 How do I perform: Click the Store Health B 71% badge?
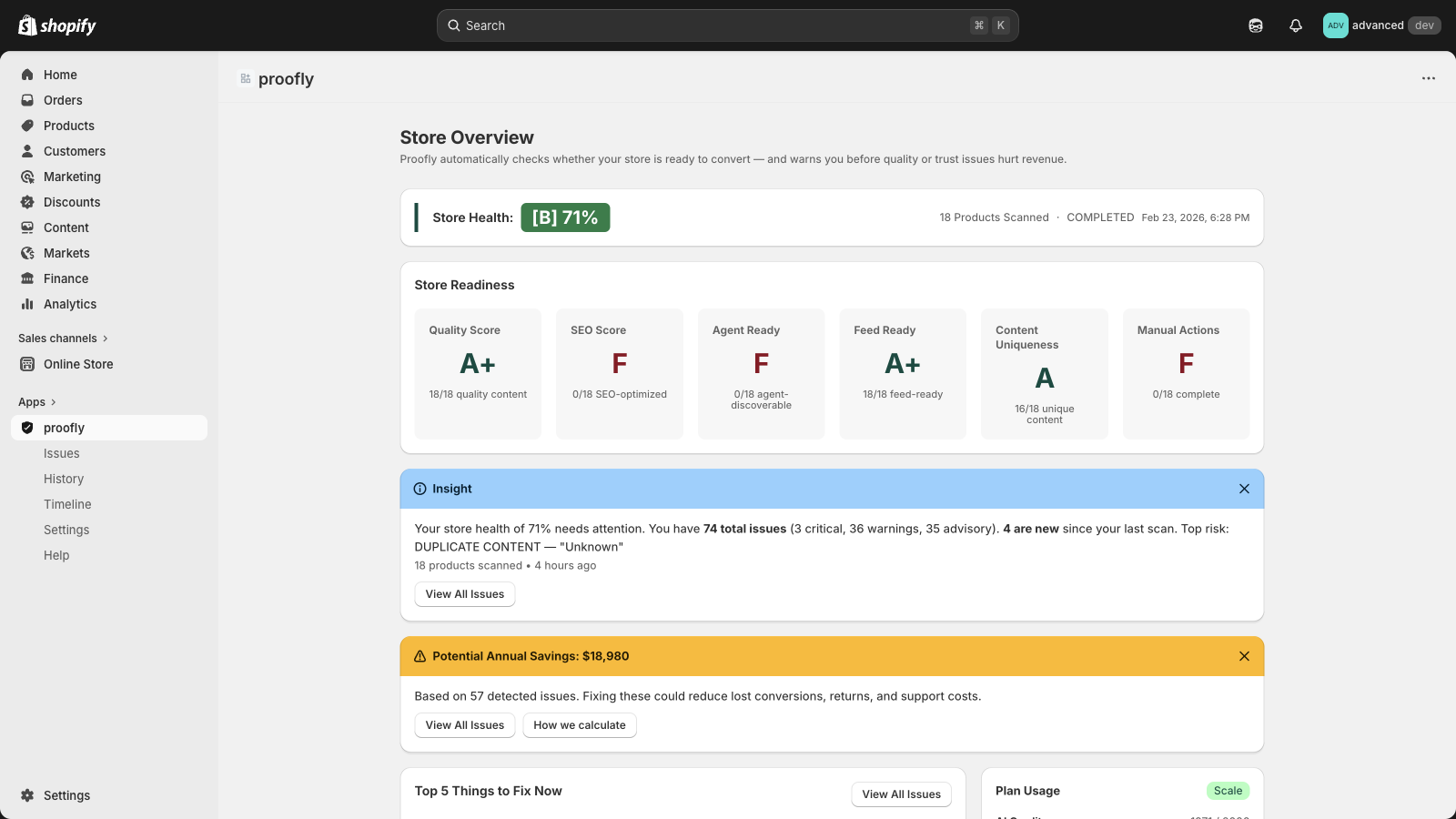pos(565,217)
